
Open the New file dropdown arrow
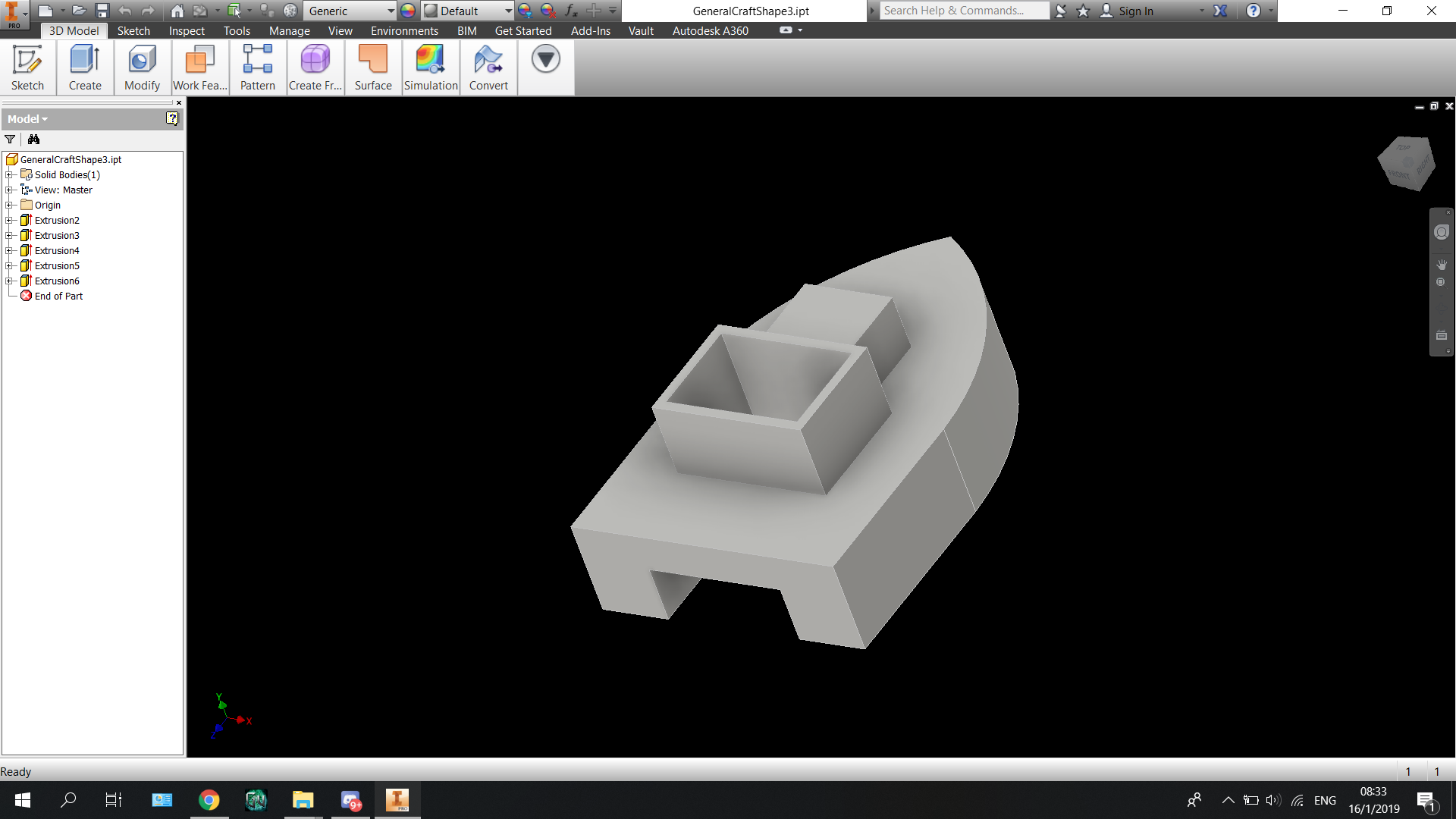[63, 11]
